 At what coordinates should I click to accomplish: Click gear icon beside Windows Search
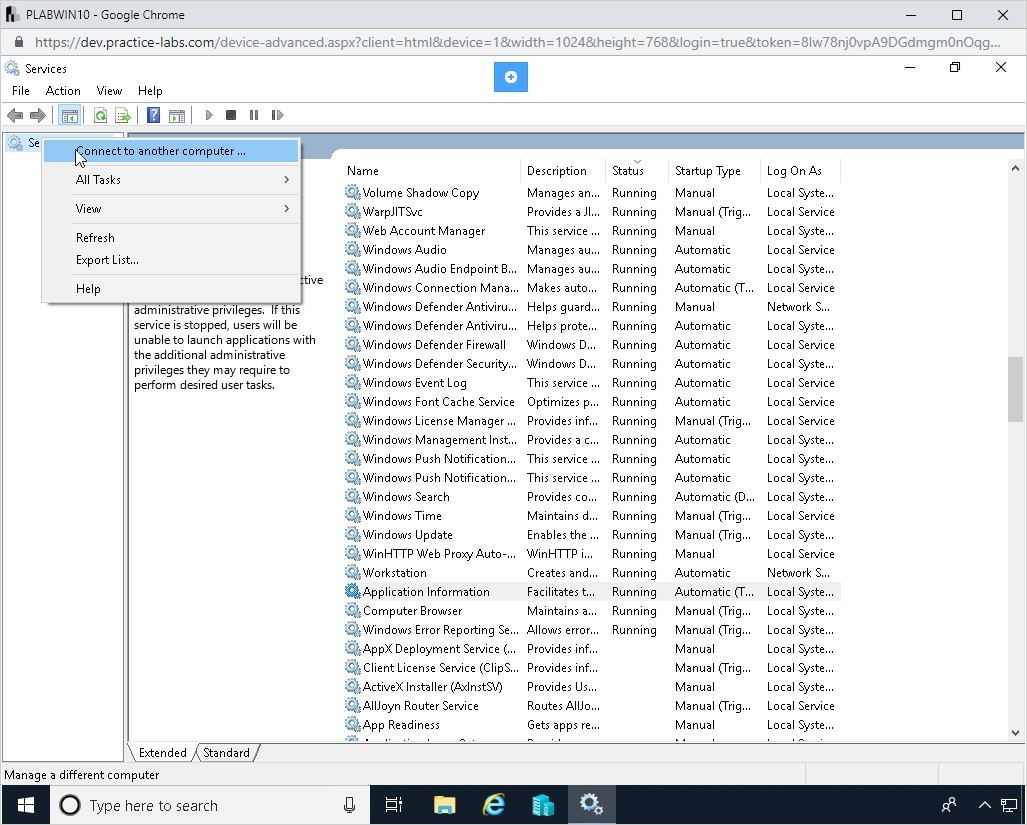pyautogui.click(x=352, y=496)
